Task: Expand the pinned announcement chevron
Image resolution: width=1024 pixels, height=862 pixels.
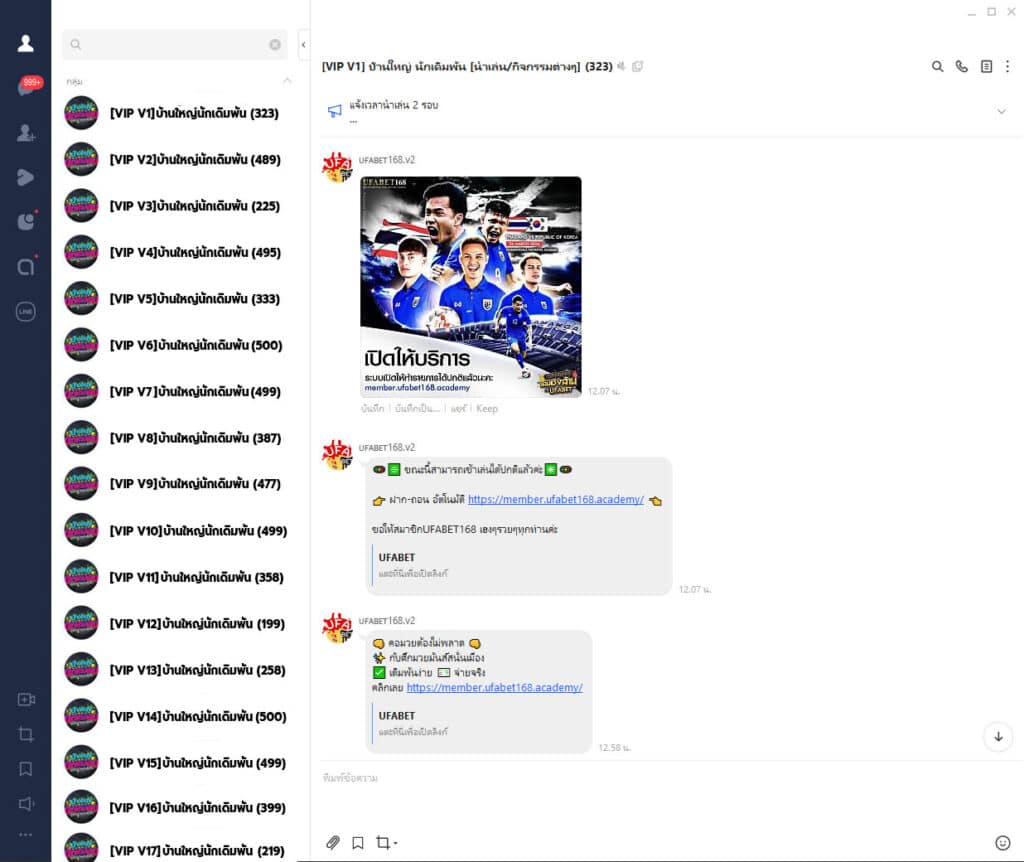Action: tap(1000, 112)
